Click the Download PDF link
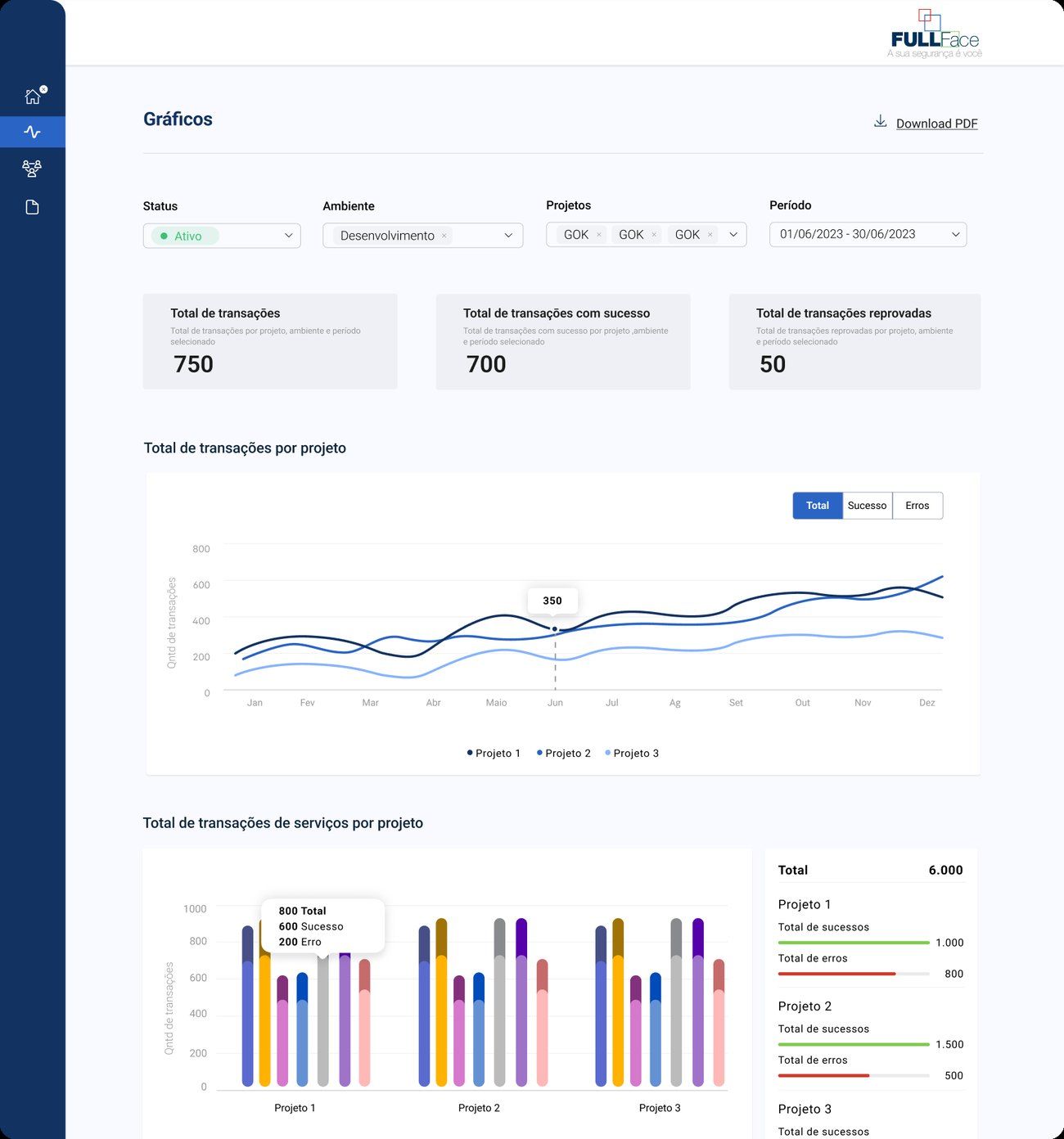Image resolution: width=1064 pixels, height=1139 pixels. coord(937,124)
